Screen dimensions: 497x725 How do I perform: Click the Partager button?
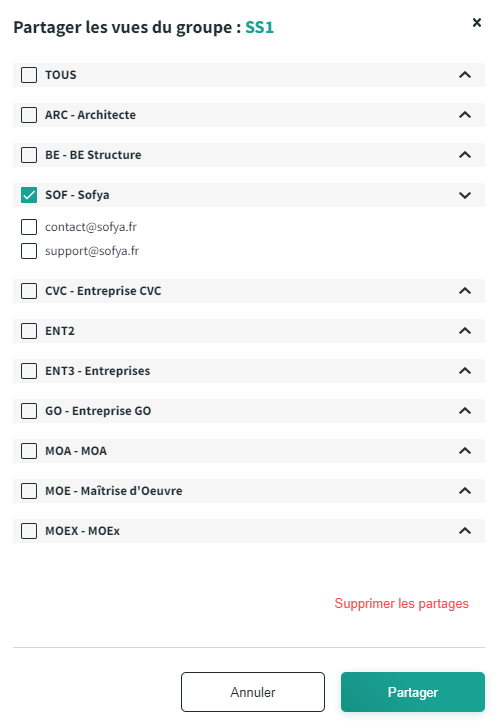tap(413, 692)
